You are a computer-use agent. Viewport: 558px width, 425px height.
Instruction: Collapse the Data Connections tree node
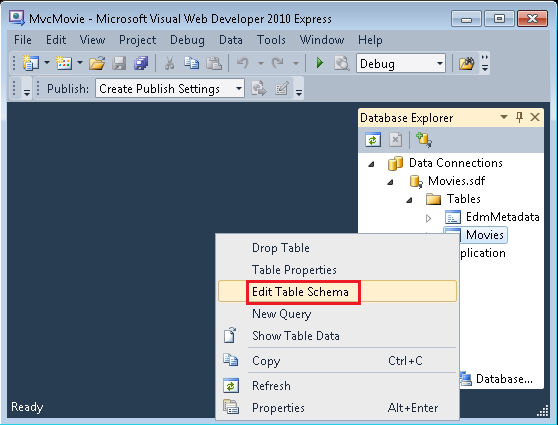coord(372,164)
